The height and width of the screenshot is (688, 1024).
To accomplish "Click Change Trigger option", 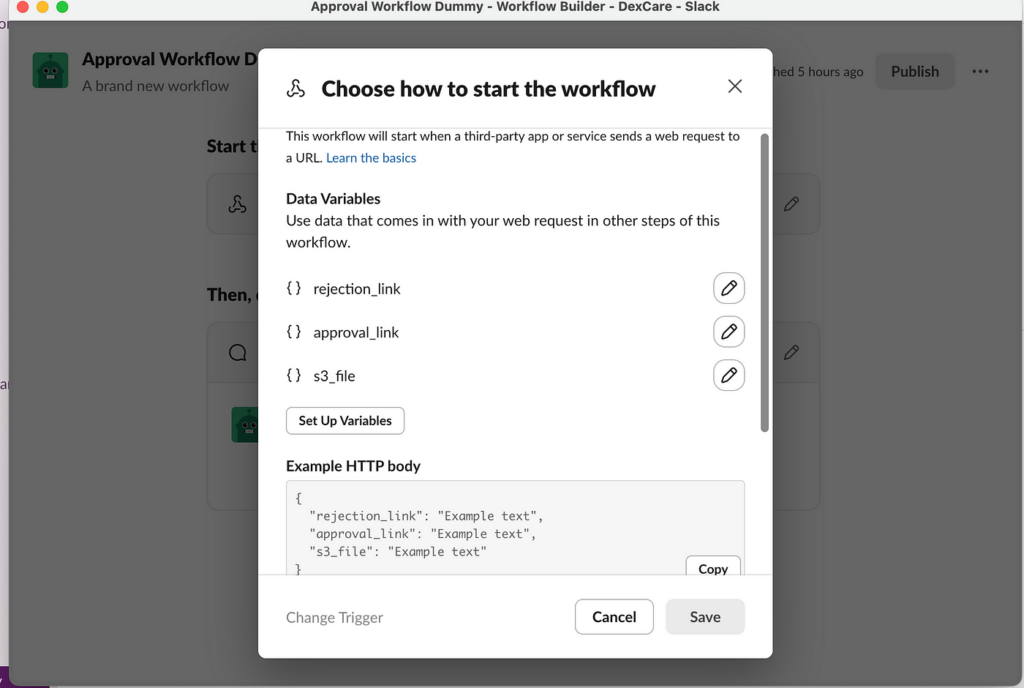I will tap(334, 617).
